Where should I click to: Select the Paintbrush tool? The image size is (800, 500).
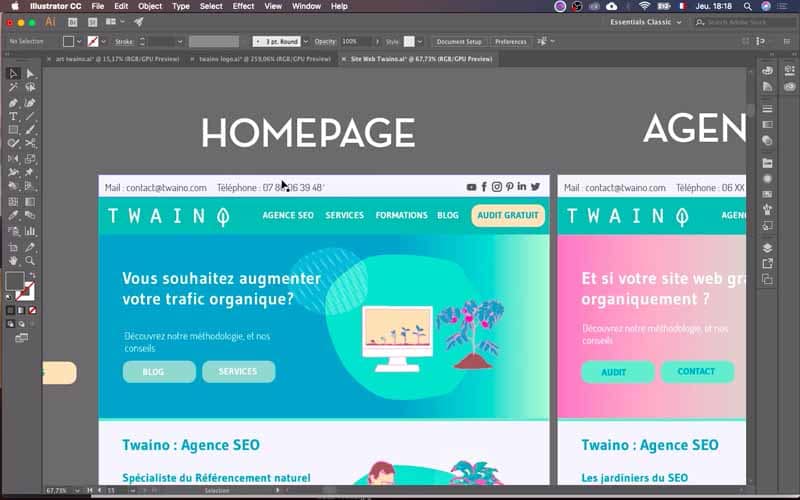(30, 130)
